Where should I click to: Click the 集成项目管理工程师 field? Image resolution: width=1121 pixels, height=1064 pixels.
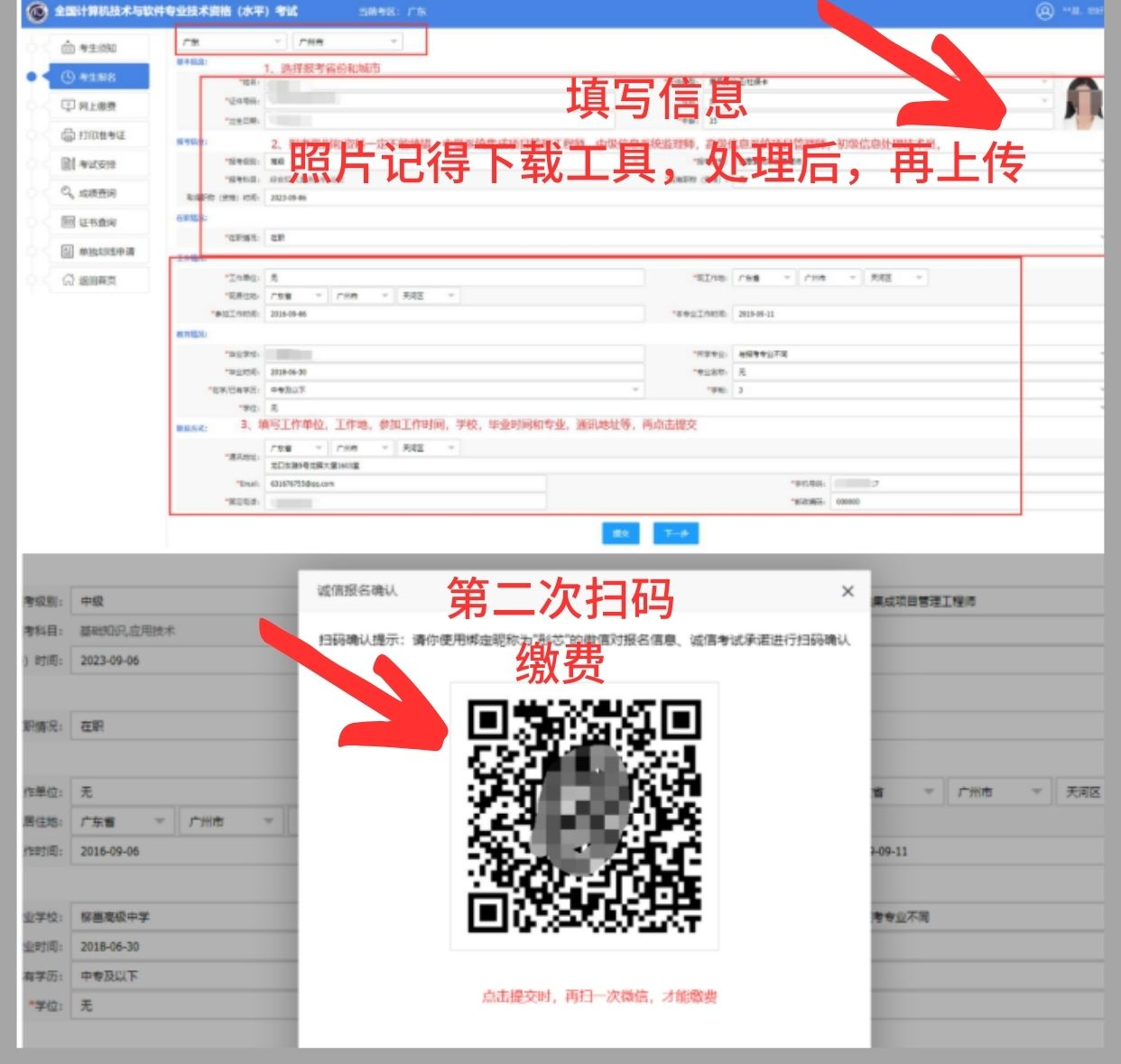(987, 601)
